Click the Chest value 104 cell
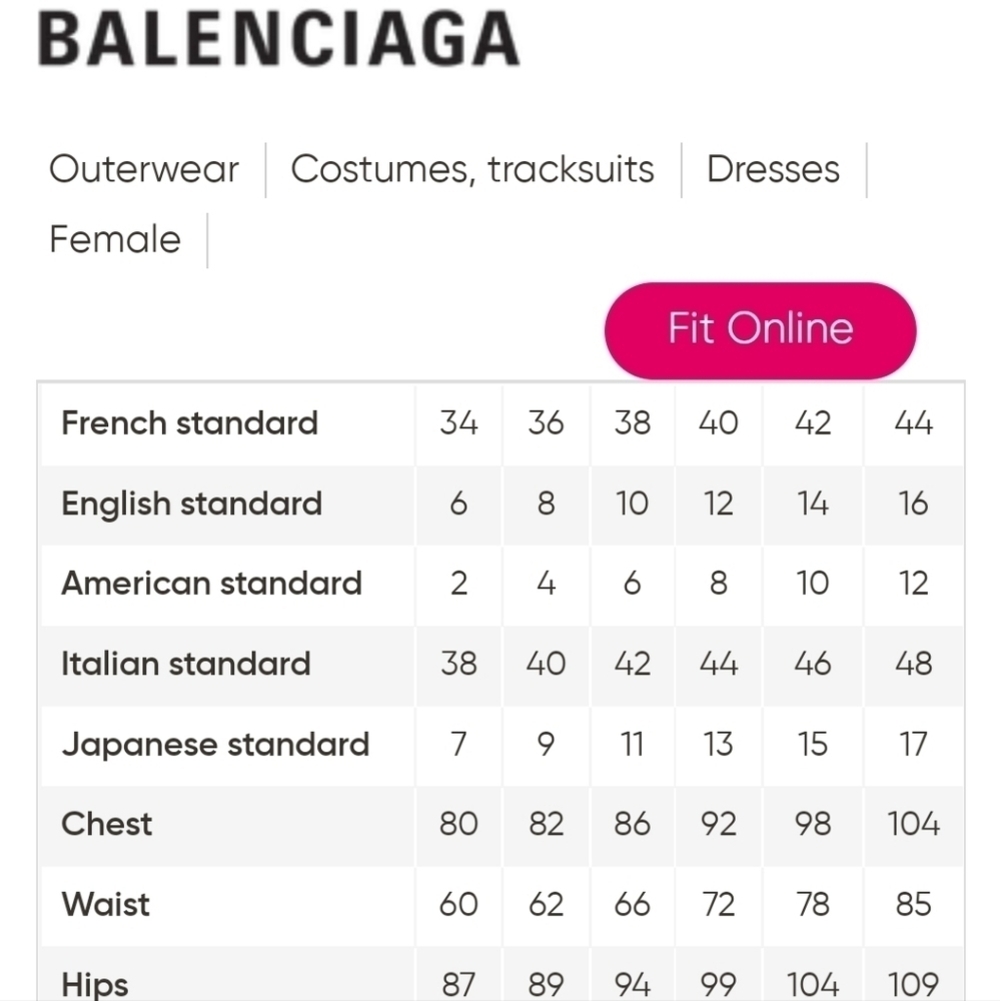The image size is (1000, 1001). point(913,824)
